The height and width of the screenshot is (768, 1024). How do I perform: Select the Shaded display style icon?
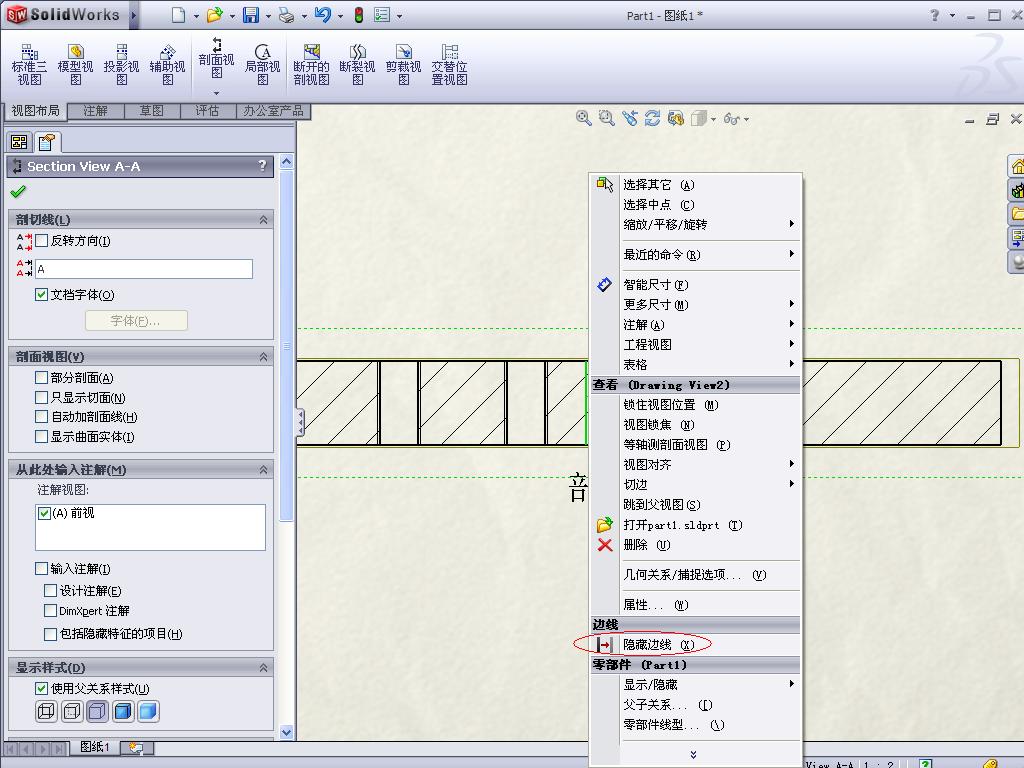coord(148,711)
